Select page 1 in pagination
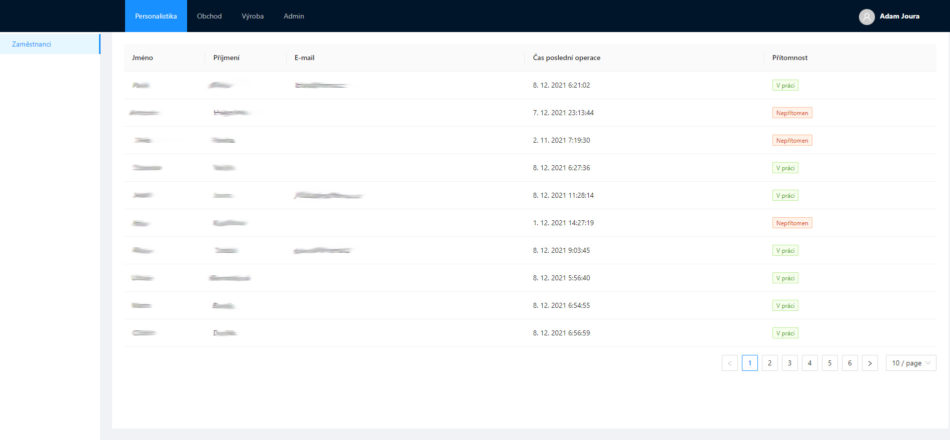The height and width of the screenshot is (440, 950). [x=749, y=363]
